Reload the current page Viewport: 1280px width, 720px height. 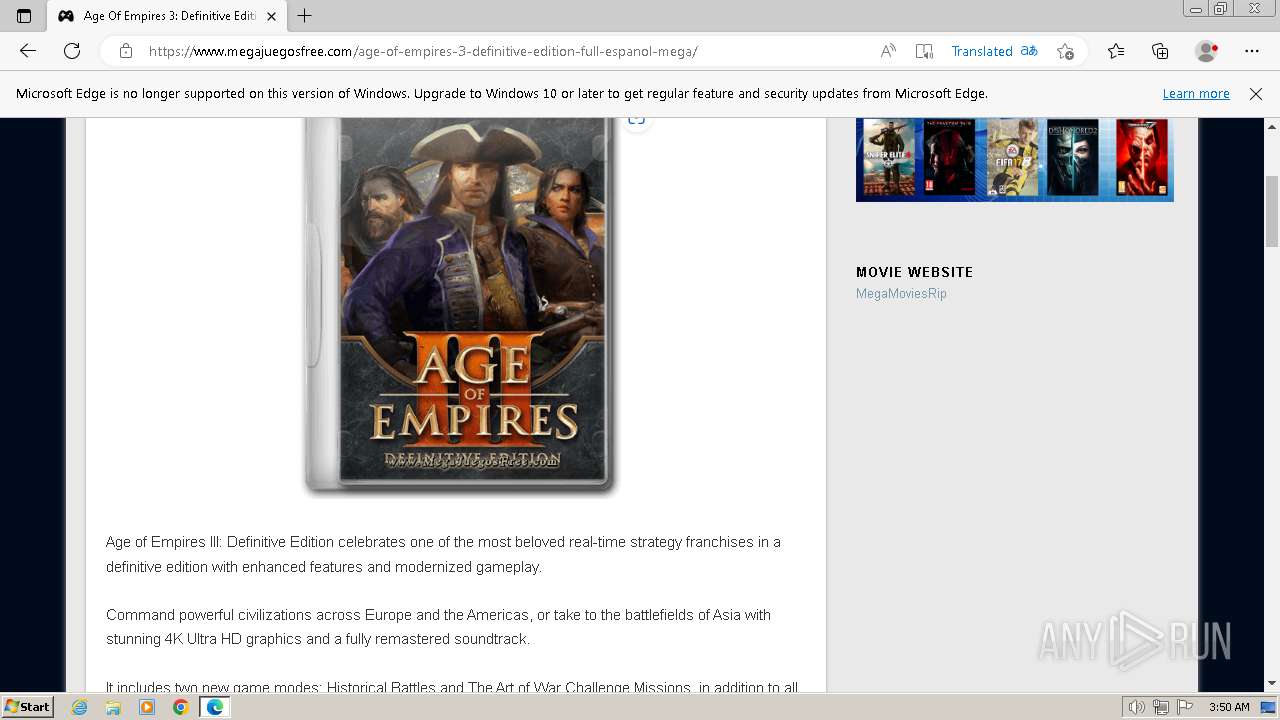72,51
